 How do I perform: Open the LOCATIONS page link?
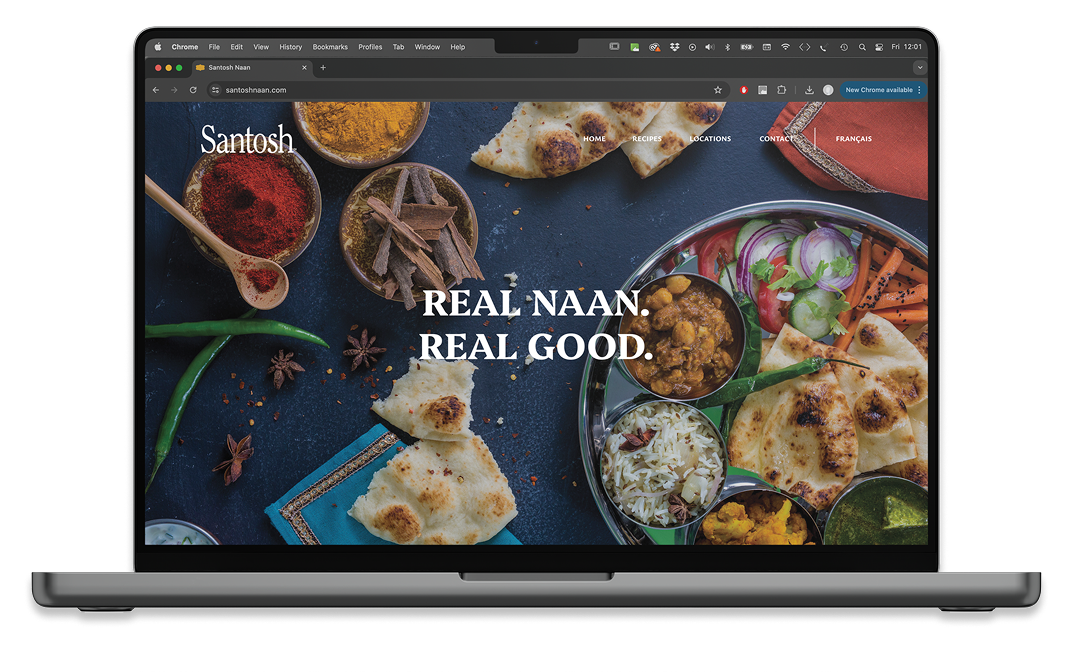pos(710,138)
